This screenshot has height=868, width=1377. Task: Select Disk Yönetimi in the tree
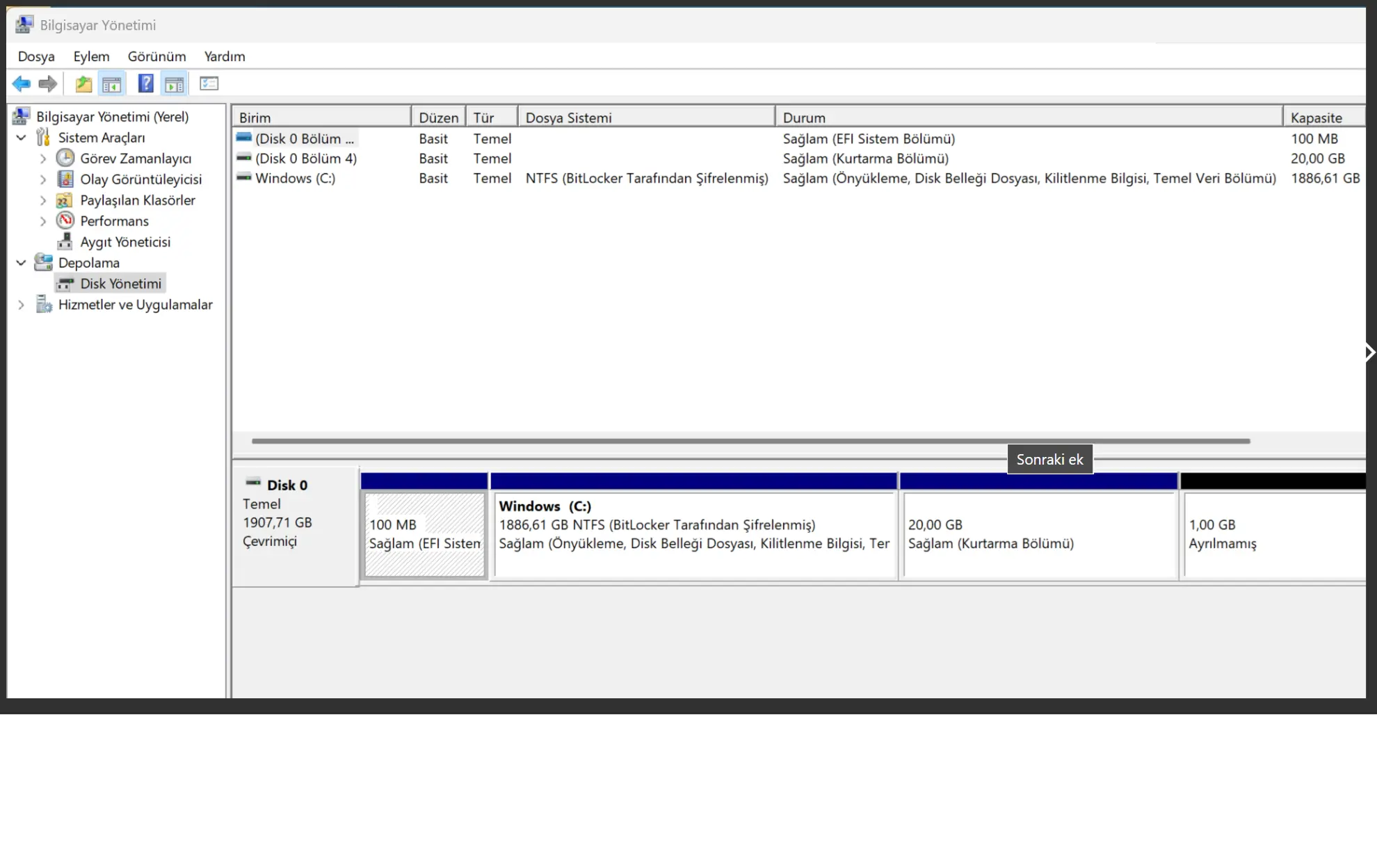pos(121,284)
